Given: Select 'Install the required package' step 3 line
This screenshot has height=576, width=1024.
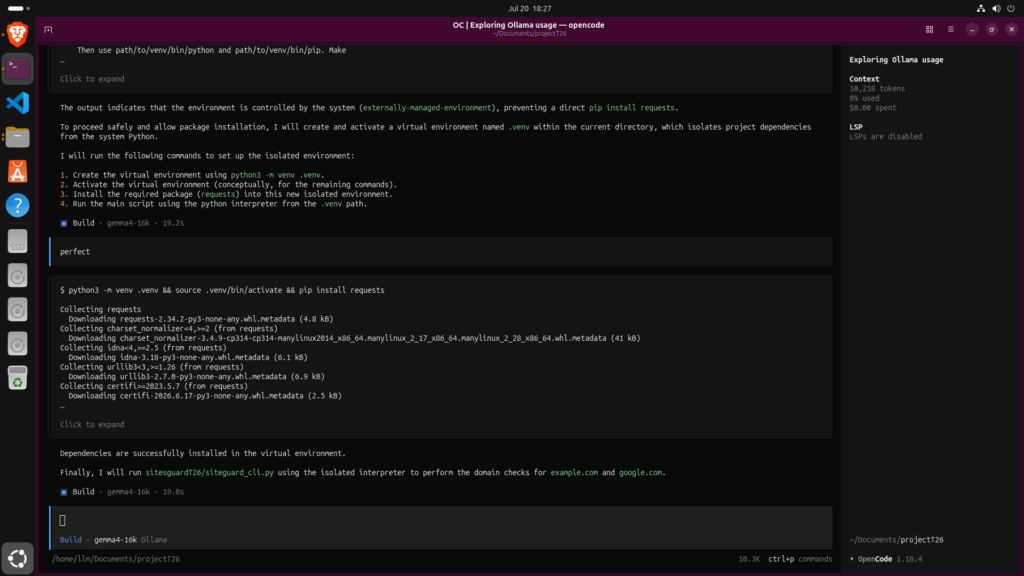Looking at the screenshot, I should click(x=227, y=194).
